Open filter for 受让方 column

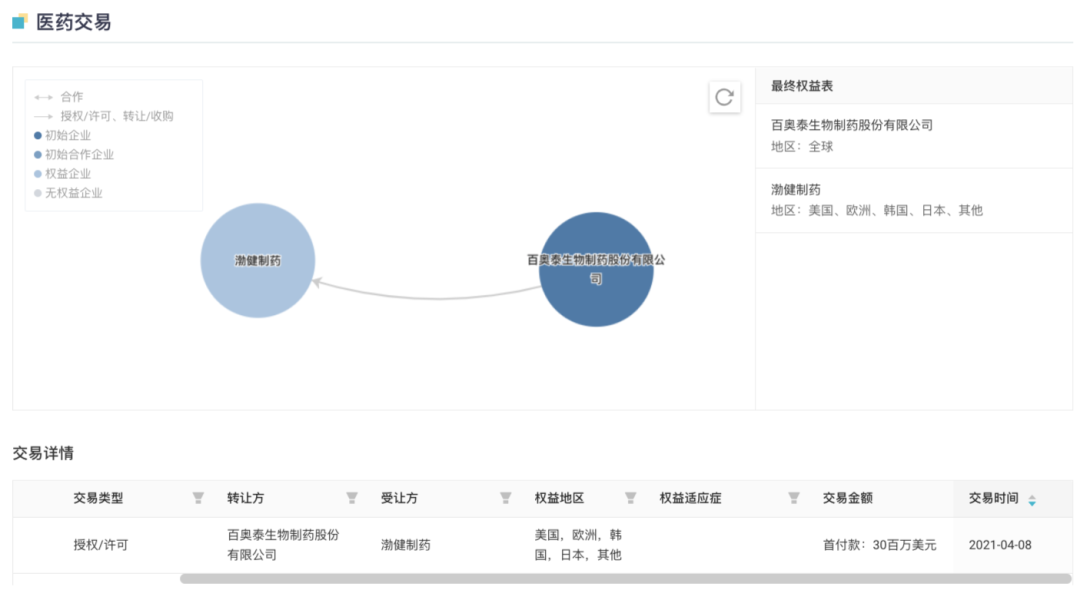[x=506, y=498]
